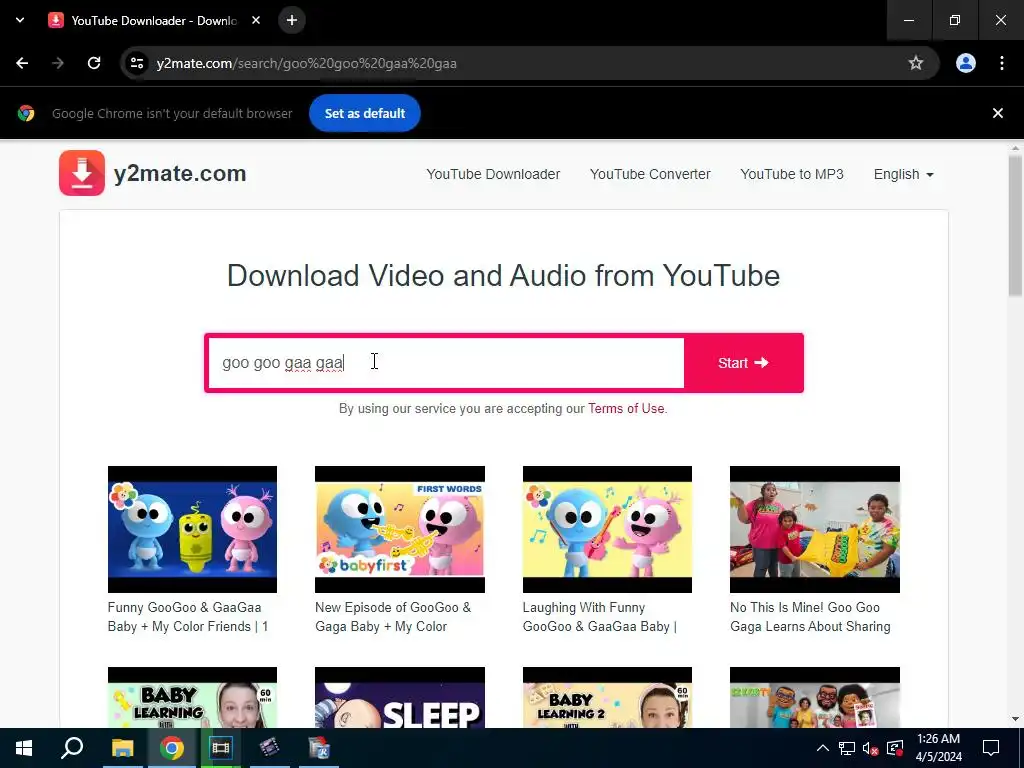Image resolution: width=1024 pixels, height=768 pixels.
Task: Click the y2mate red download logo icon
Action: pos(82,173)
